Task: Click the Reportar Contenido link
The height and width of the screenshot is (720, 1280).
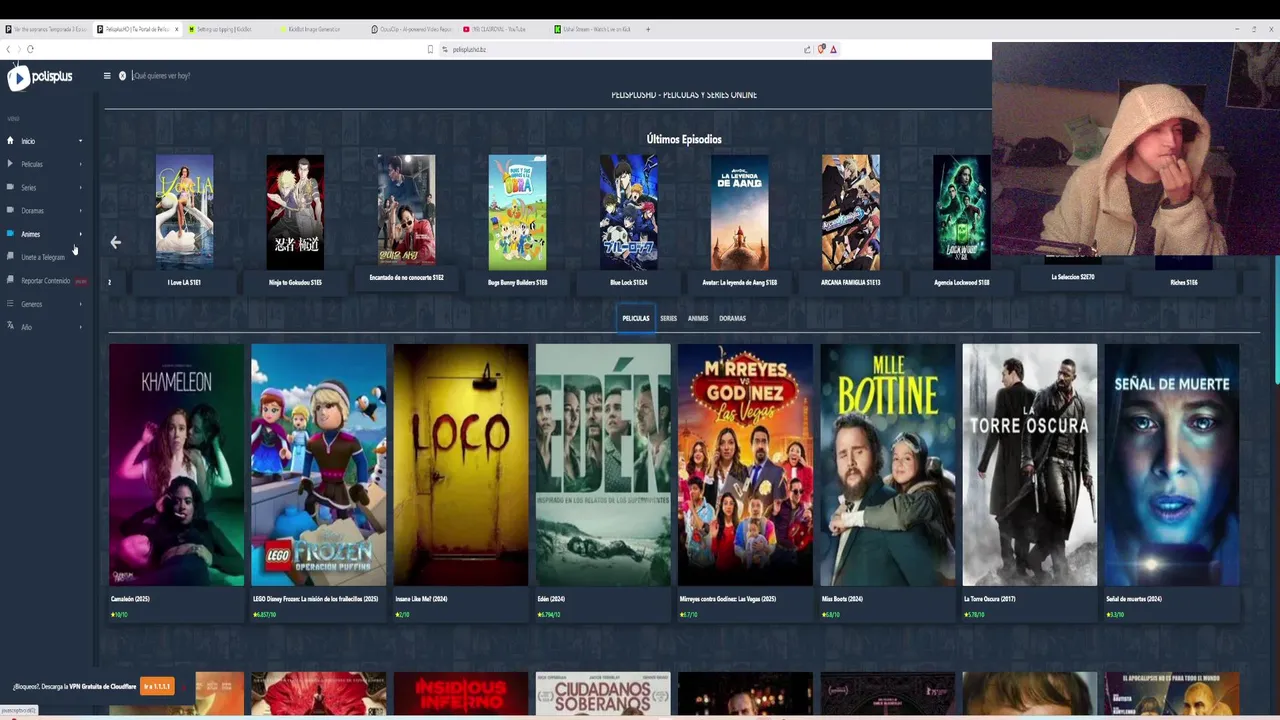Action: [46, 281]
